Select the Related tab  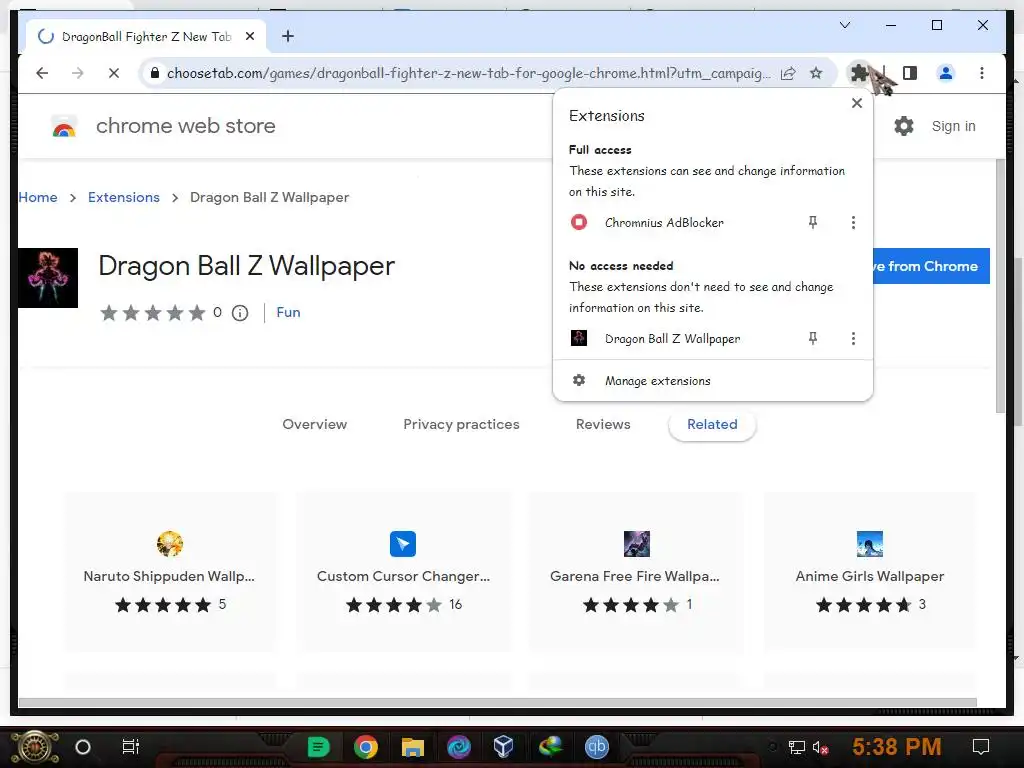pyautogui.click(x=712, y=424)
